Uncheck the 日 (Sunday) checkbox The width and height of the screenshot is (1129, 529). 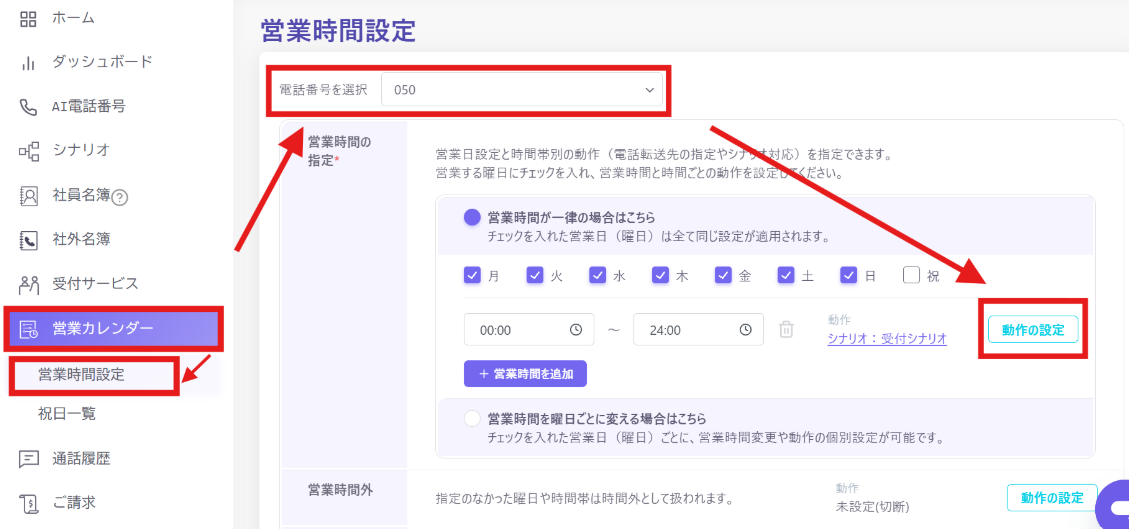(x=849, y=276)
